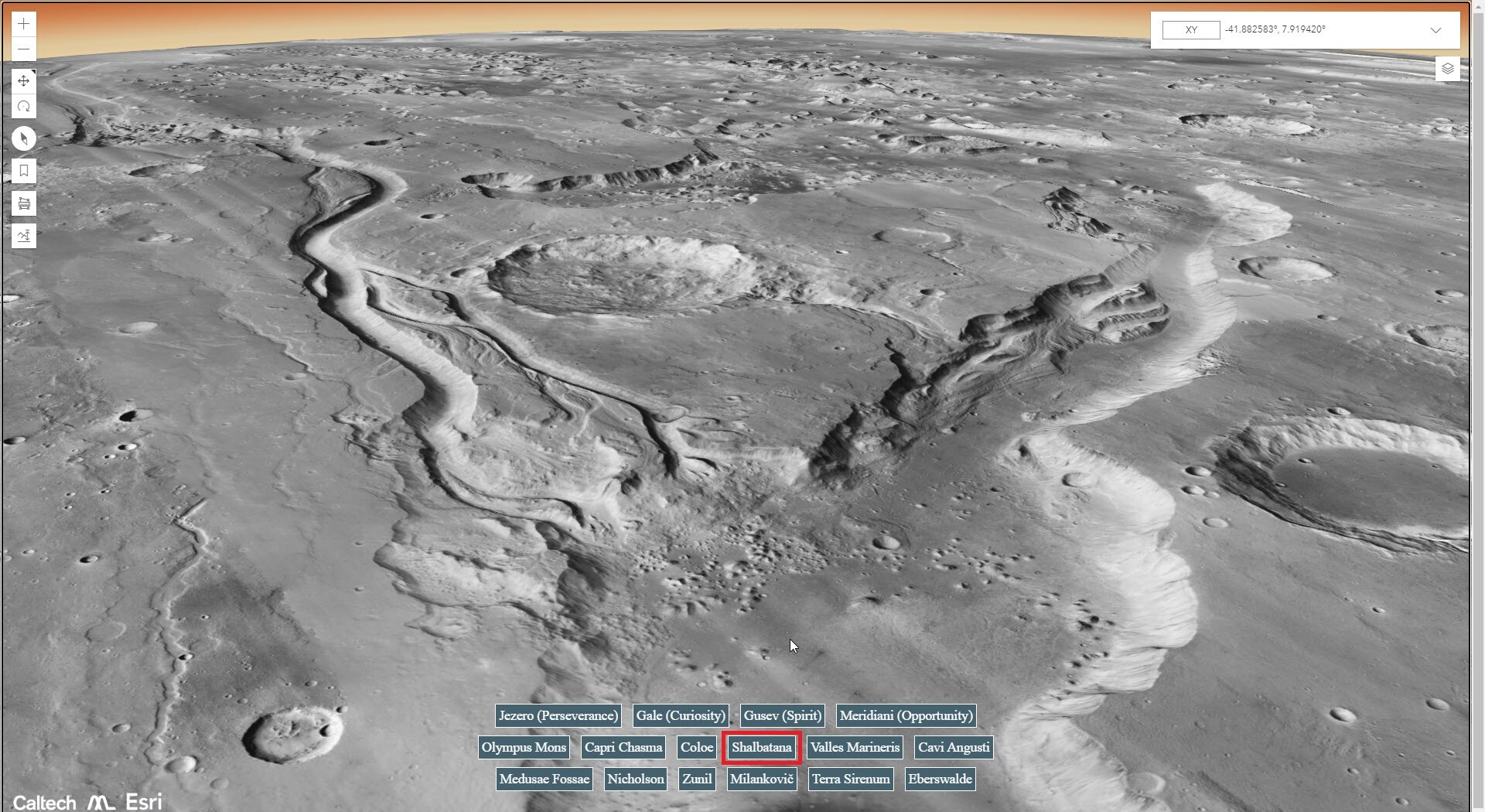Go to Medusae Fossae

coord(544,779)
